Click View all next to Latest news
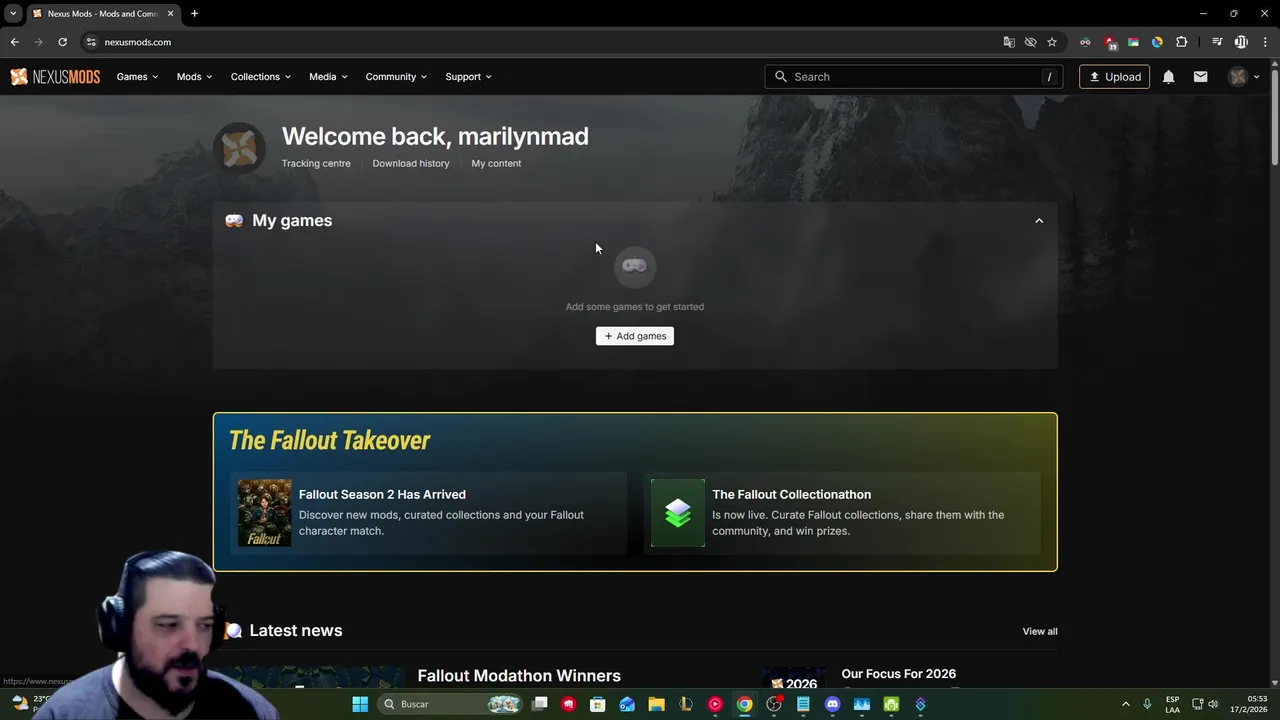Viewport: 1280px width, 720px height. coord(1040,631)
